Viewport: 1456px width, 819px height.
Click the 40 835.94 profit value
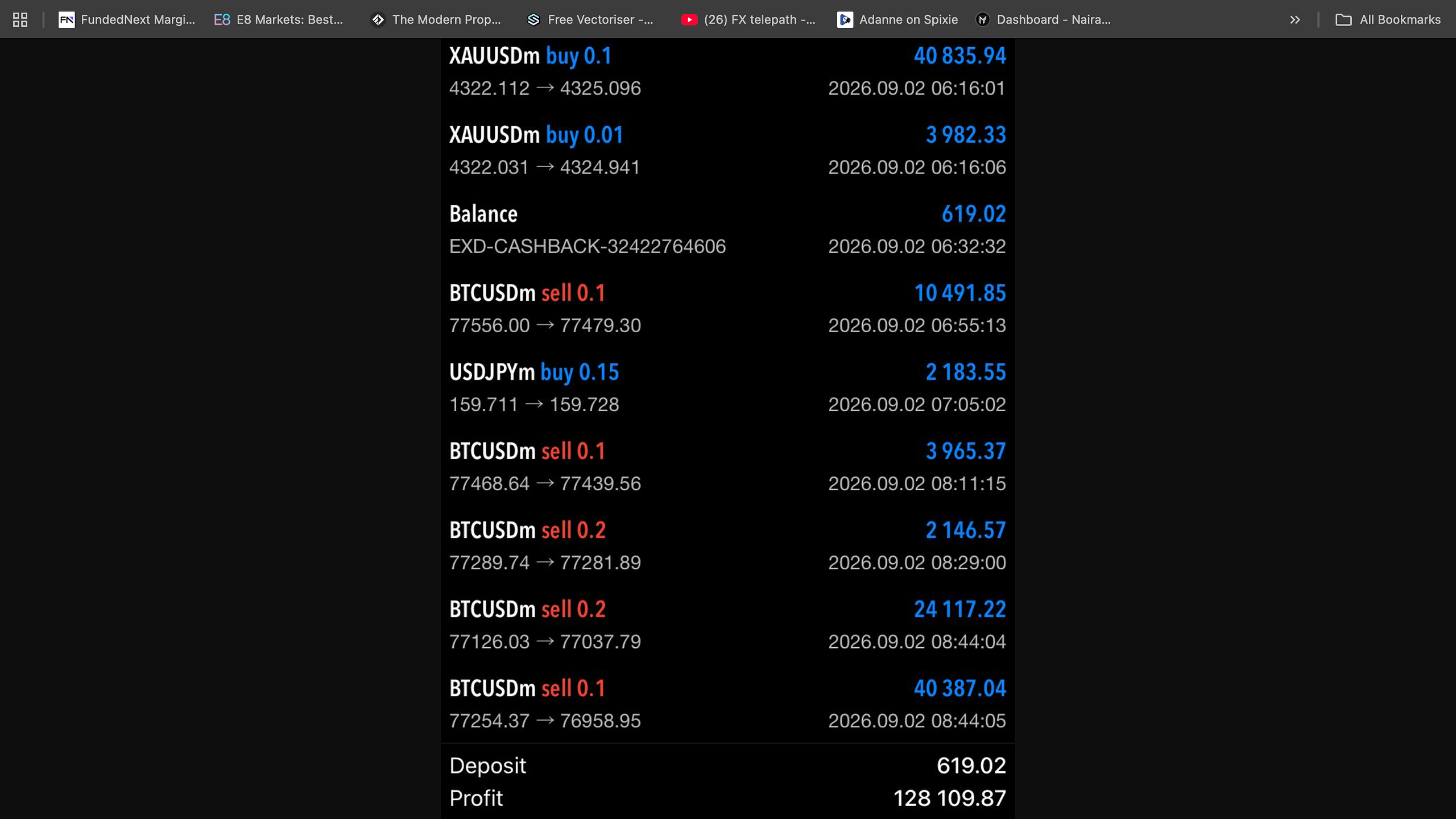pyautogui.click(x=959, y=56)
